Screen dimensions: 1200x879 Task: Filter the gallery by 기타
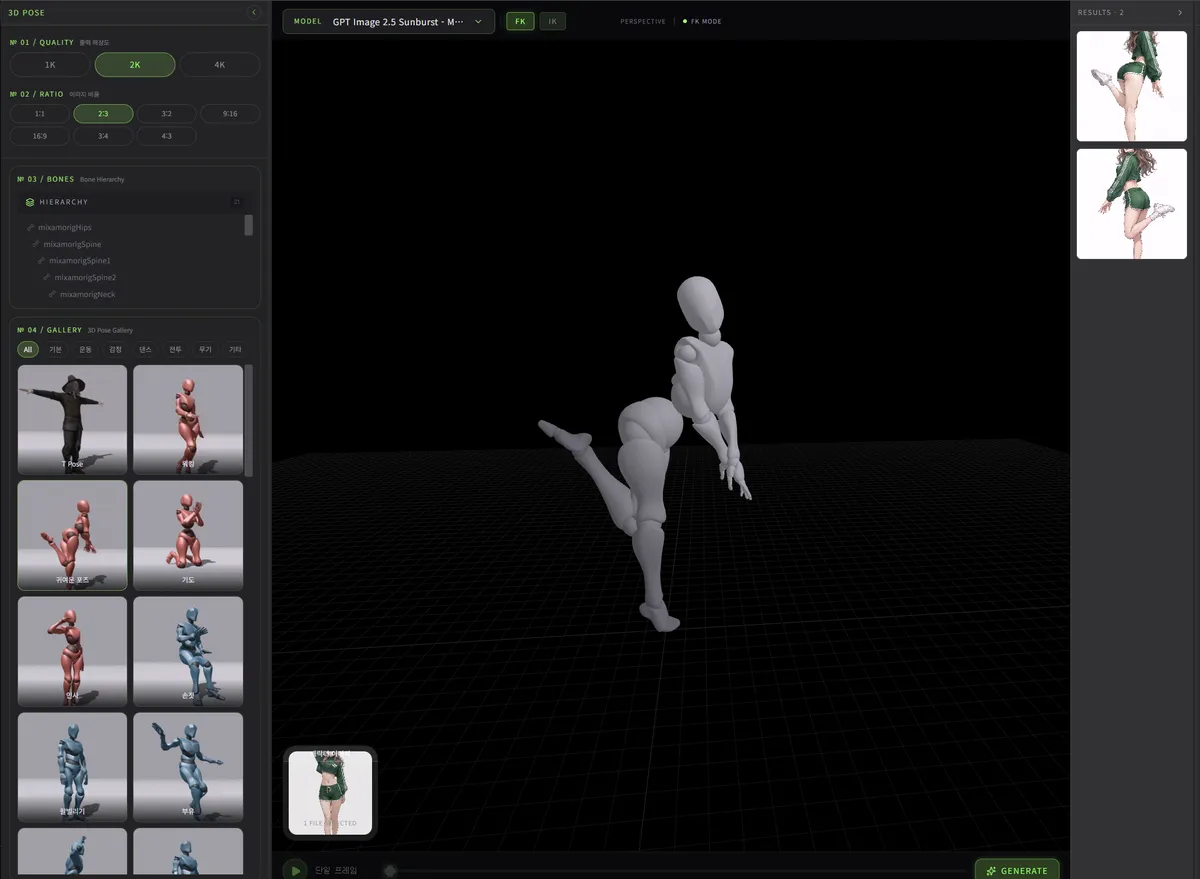(235, 349)
